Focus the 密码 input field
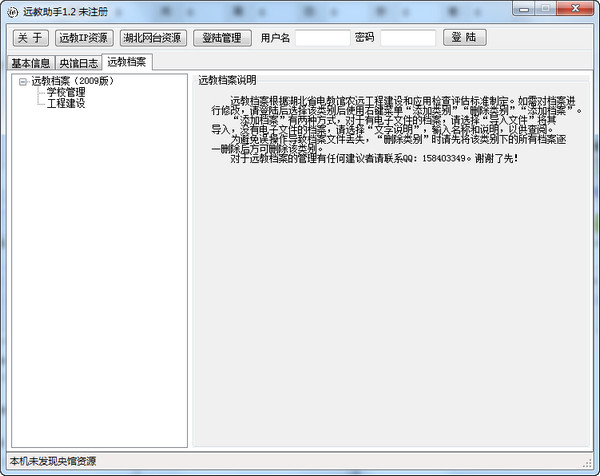This screenshot has height=476, width=600. pos(408,38)
